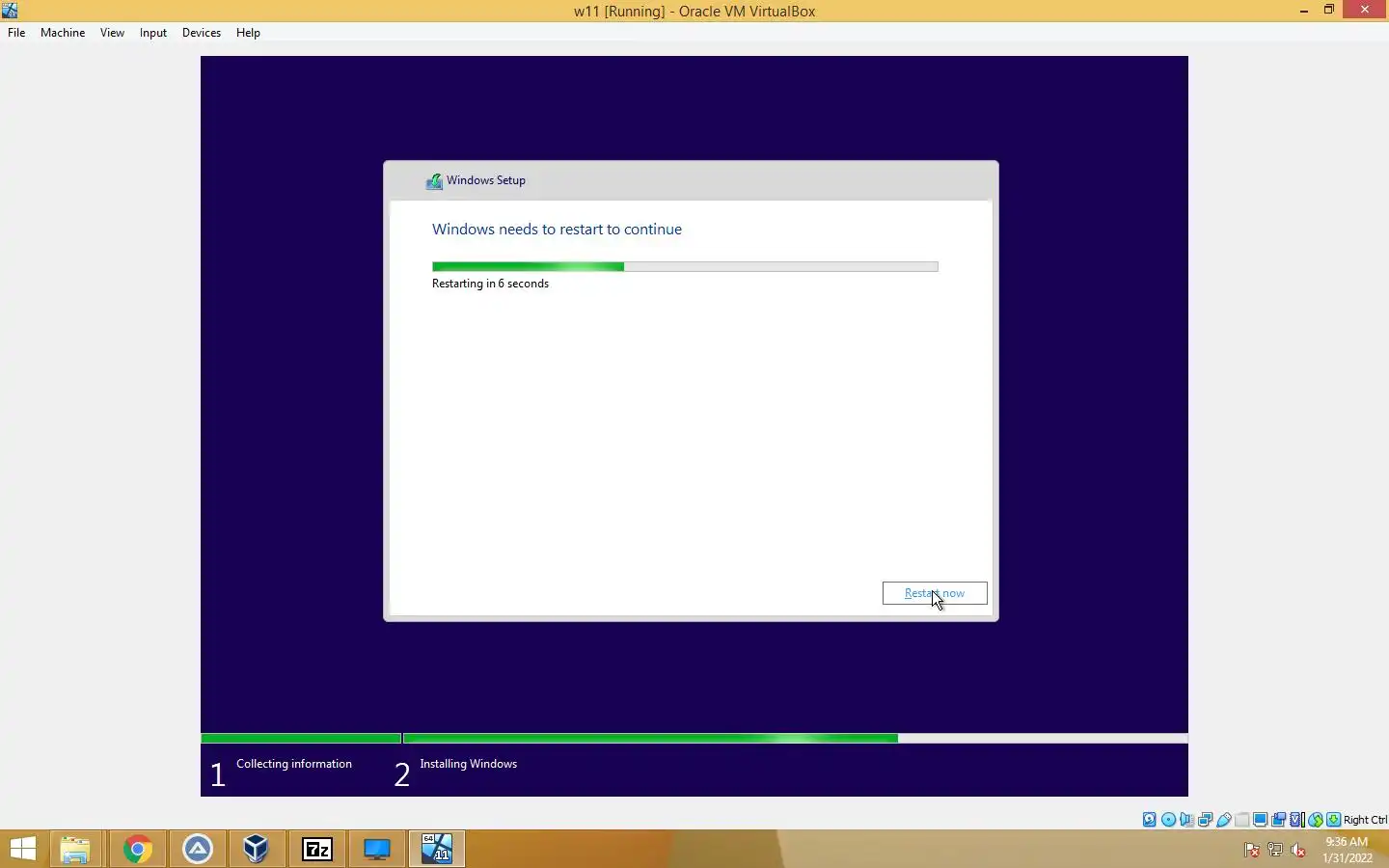Click the recording indicator icon with overlapping screens
The image size is (1389, 868).
click(x=1279, y=820)
